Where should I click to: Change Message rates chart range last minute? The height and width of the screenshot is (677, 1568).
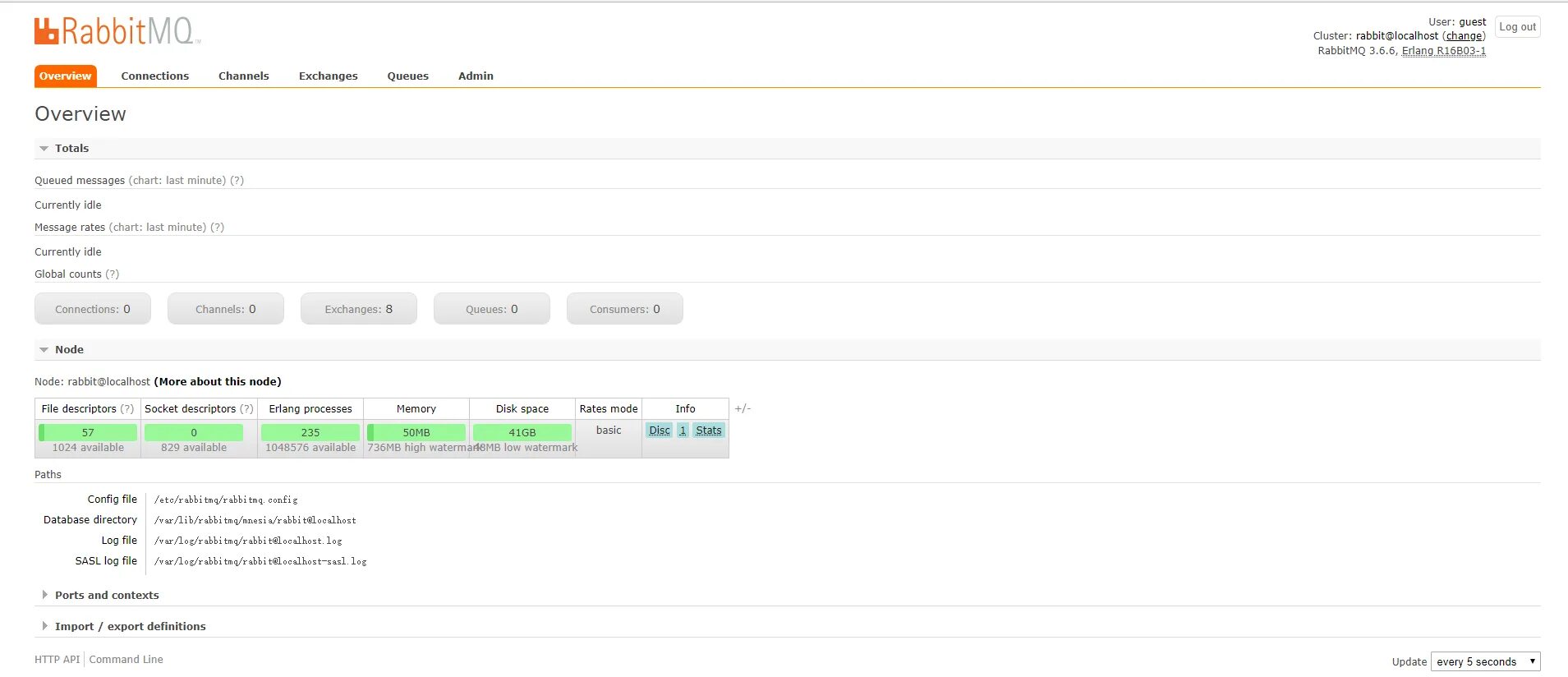click(157, 228)
